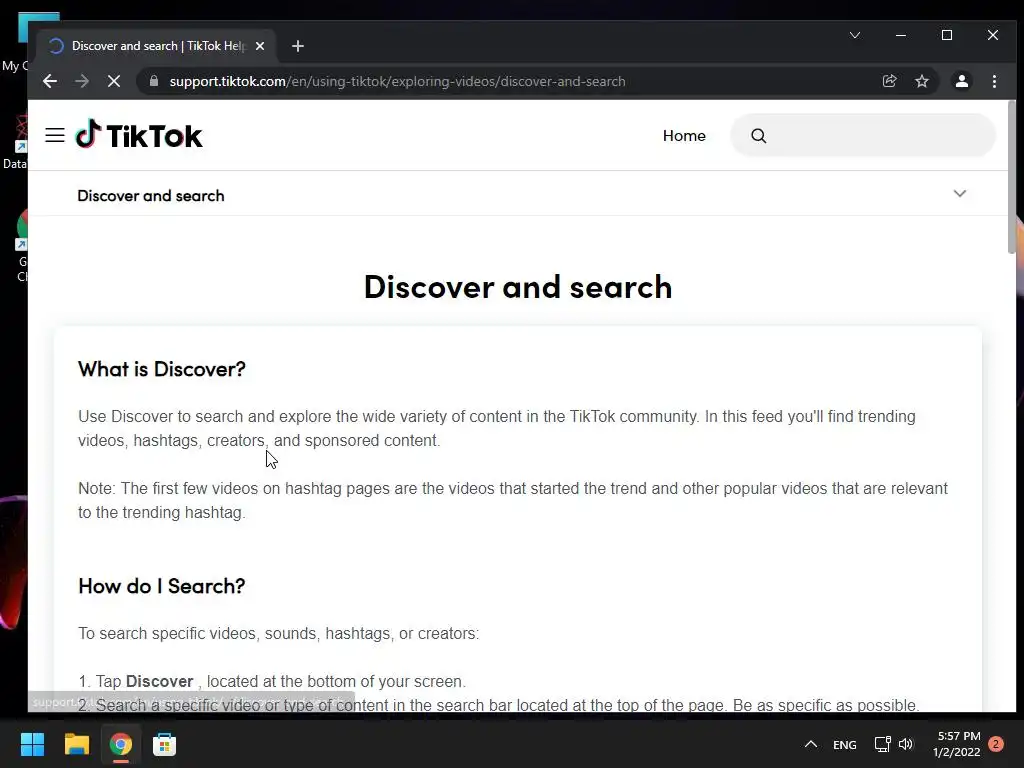The width and height of the screenshot is (1024, 768).
Task: Show hidden system tray icons
Action: pyautogui.click(x=810, y=744)
